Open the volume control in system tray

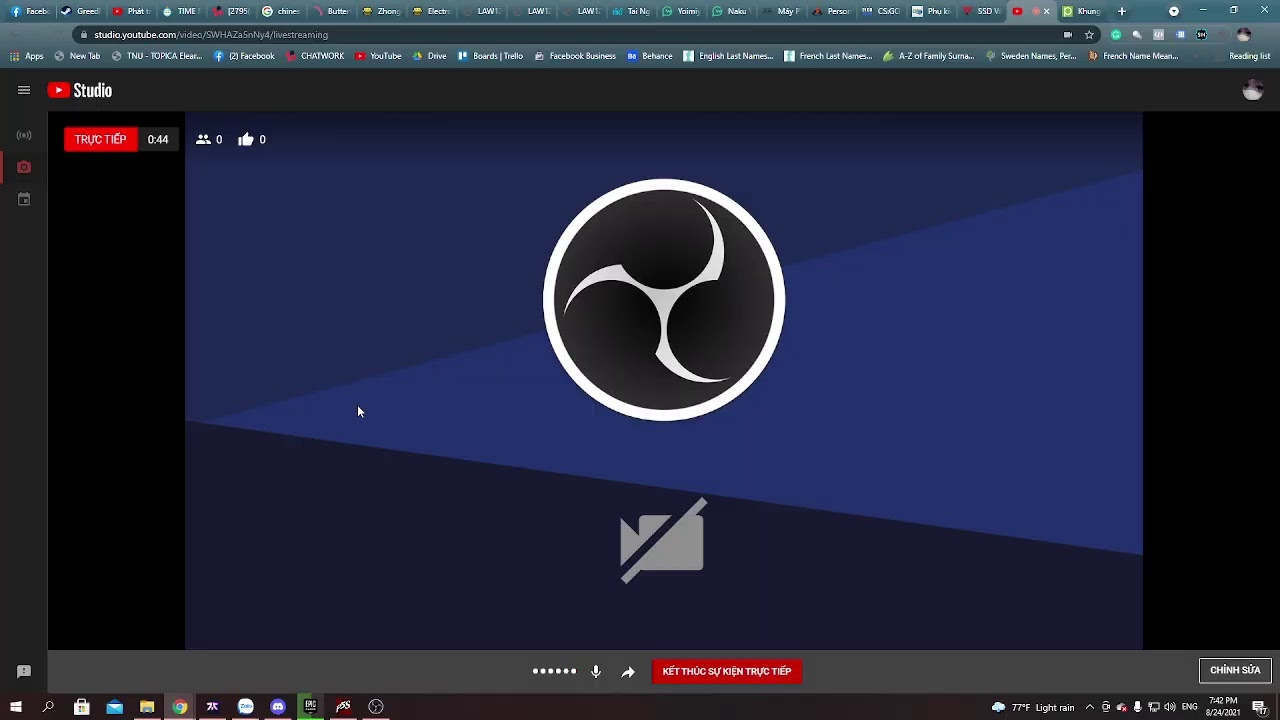pyautogui.click(x=1170, y=707)
